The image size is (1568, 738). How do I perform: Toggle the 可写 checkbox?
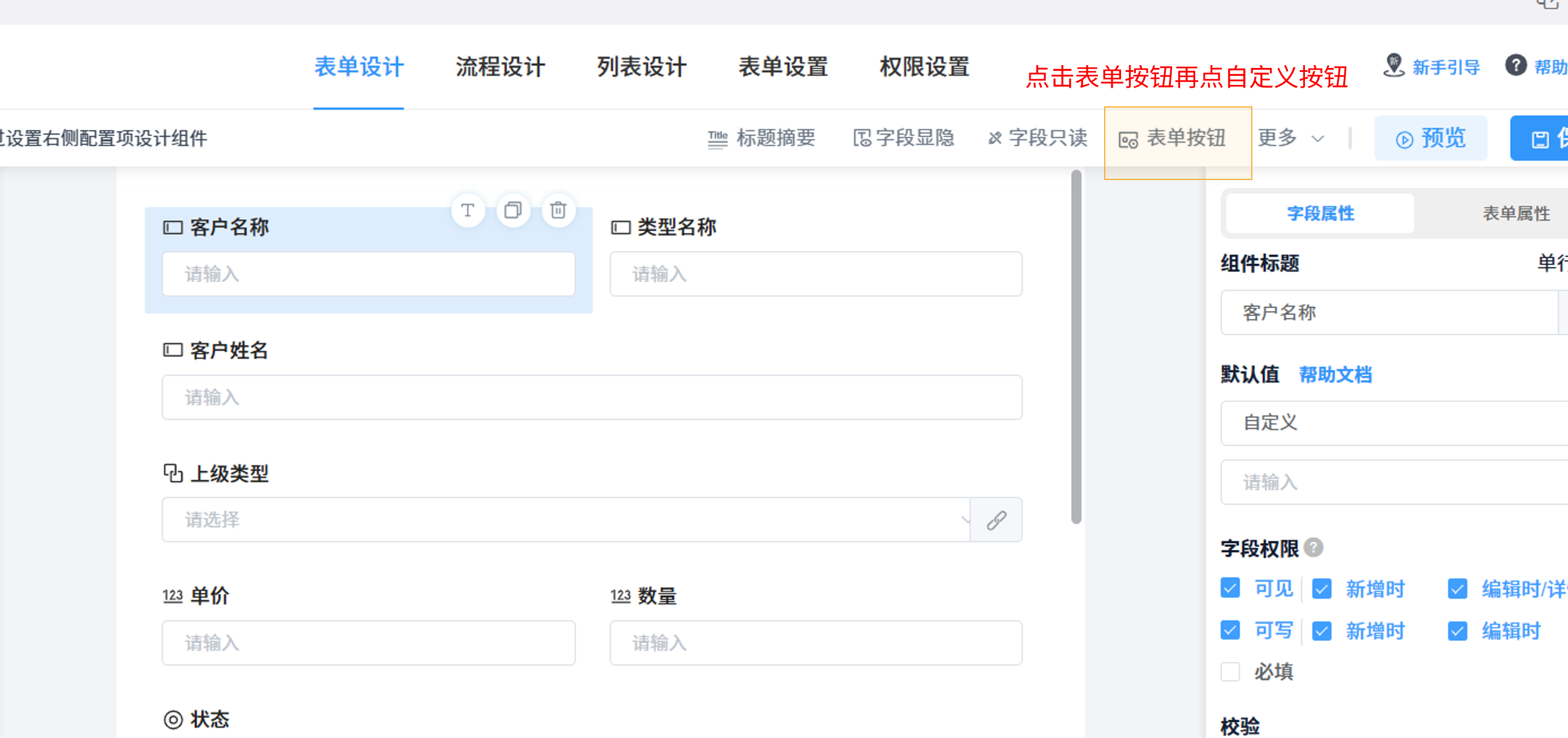pyautogui.click(x=1230, y=630)
